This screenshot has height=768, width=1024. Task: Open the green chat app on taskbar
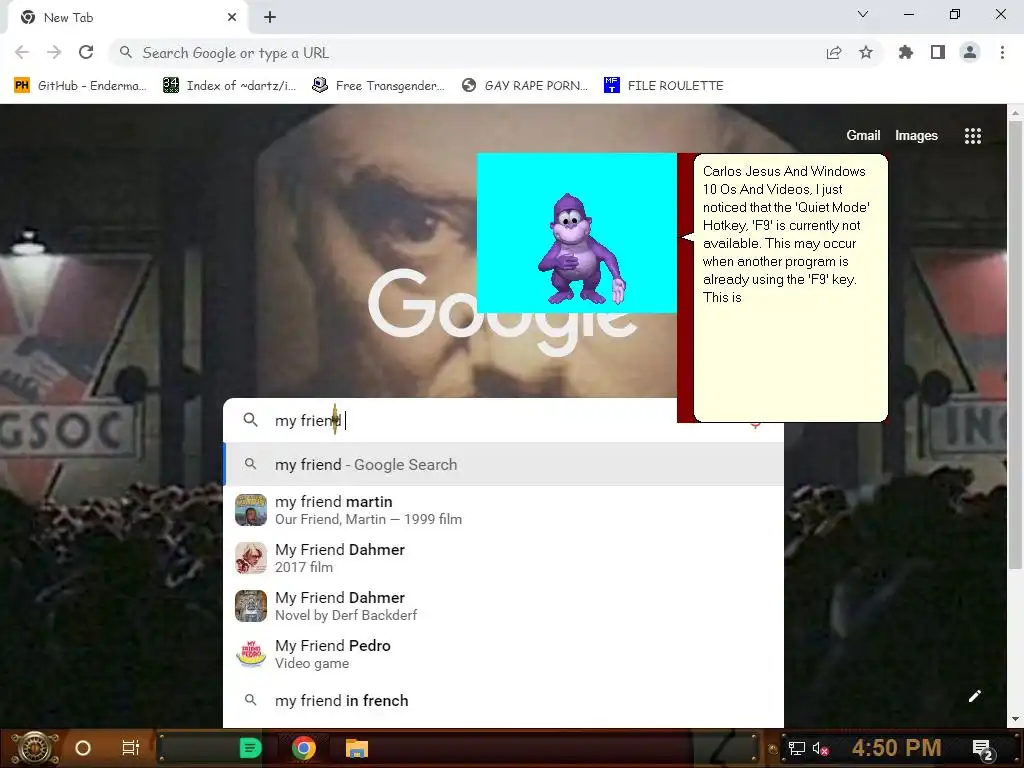coord(250,748)
